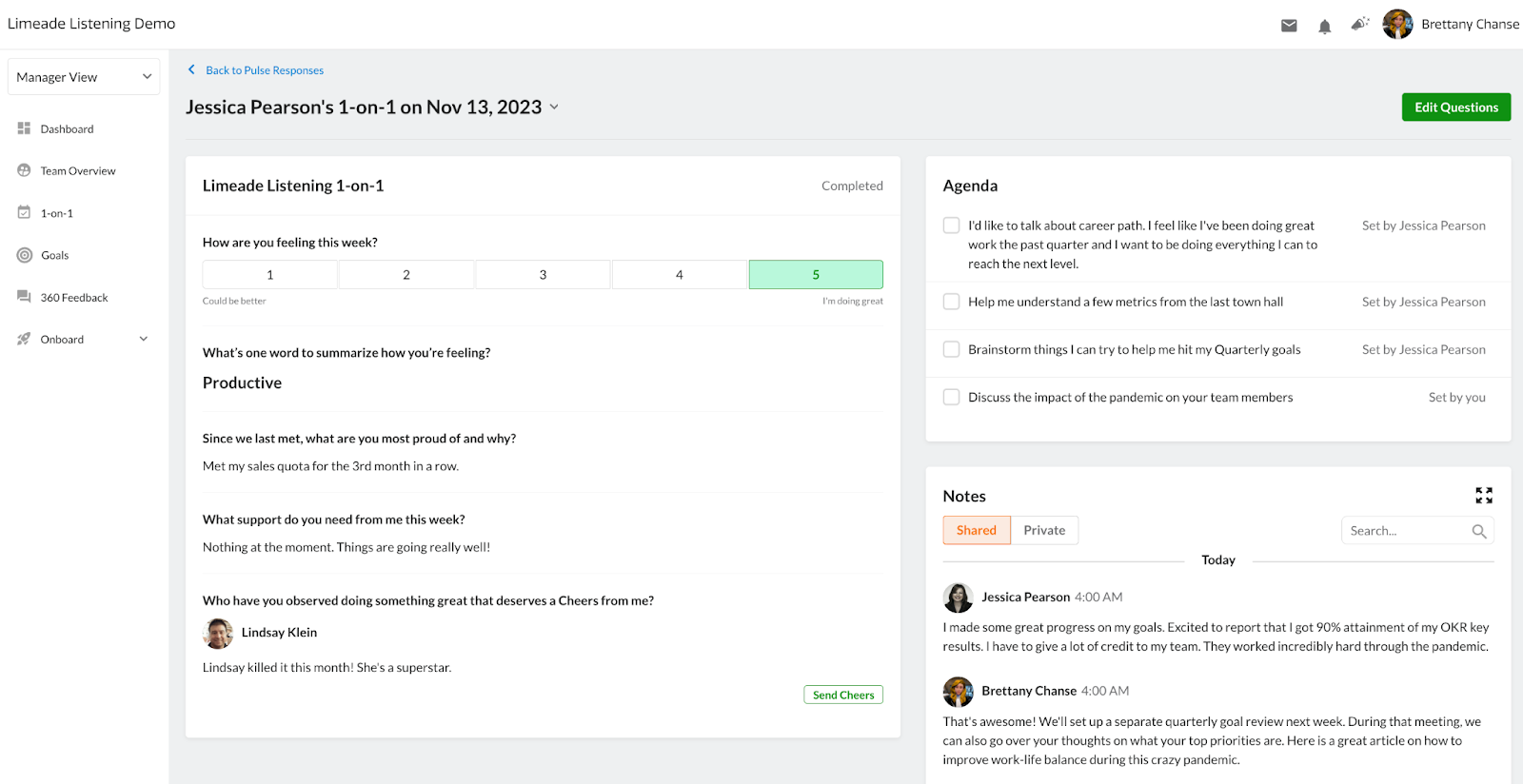Click the "Could be better" scale label
The image size is (1523, 784).
click(x=234, y=301)
